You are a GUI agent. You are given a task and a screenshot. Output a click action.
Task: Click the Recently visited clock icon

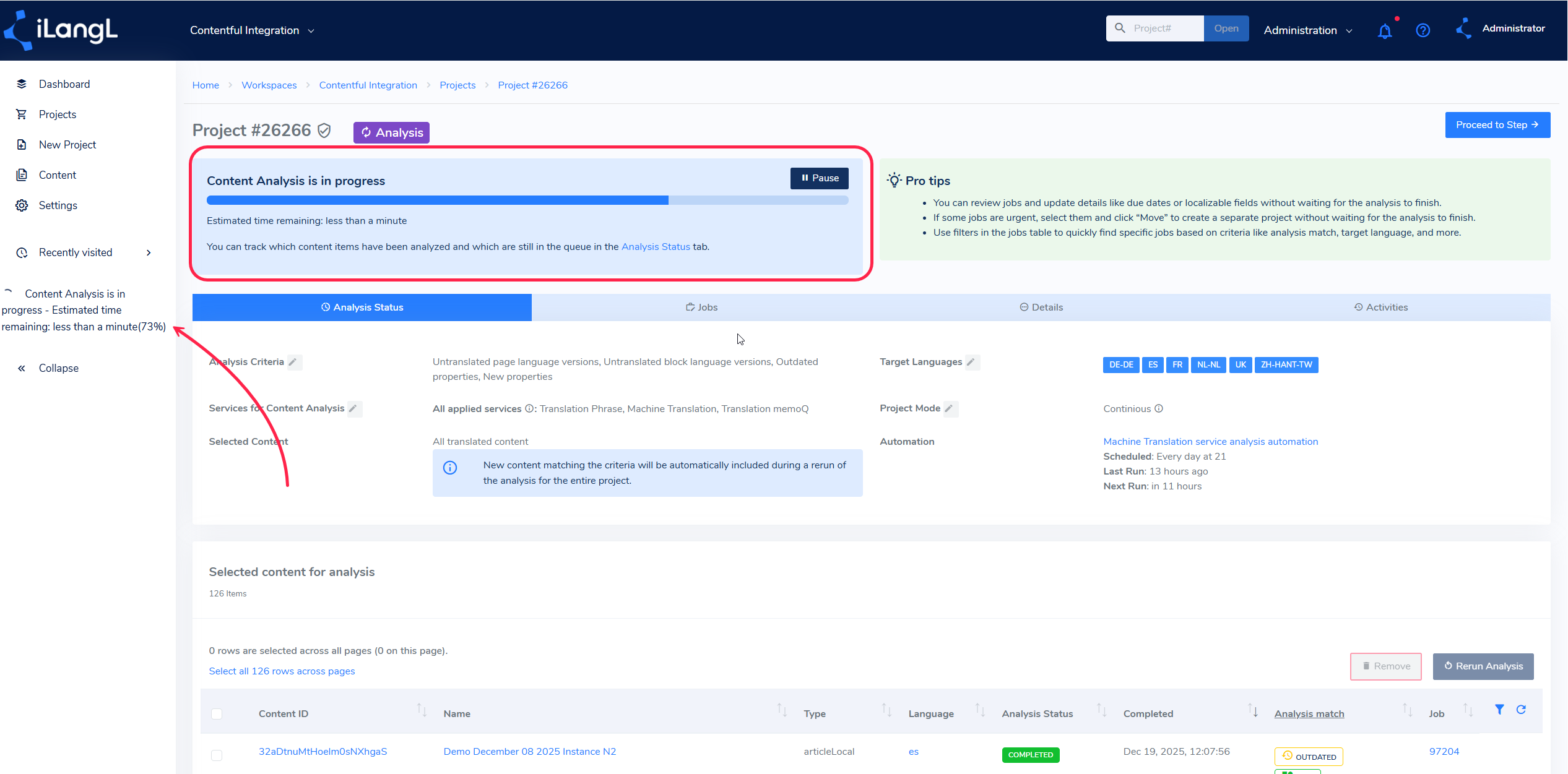click(22, 252)
